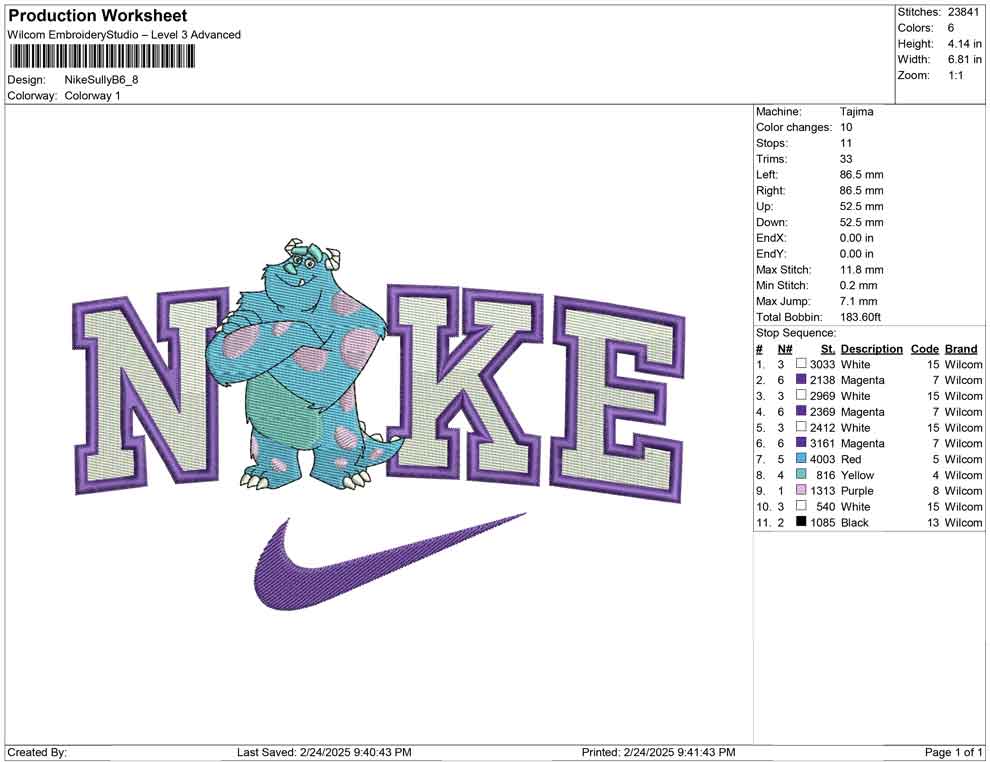Click the 'Colorway 1' value
The image size is (990, 762).
coord(92,96)
